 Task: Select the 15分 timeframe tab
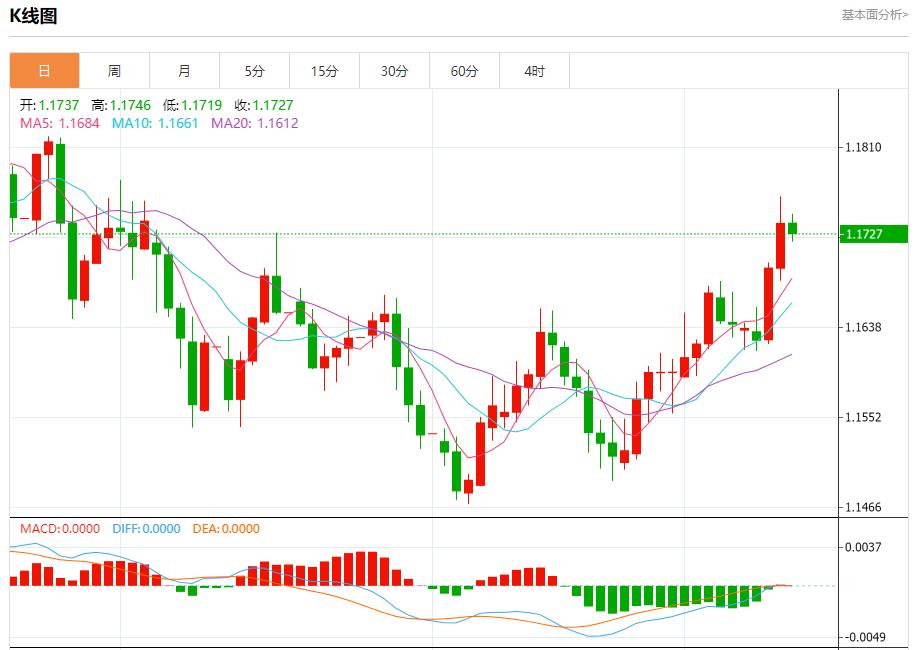click(x=324, y=71)
